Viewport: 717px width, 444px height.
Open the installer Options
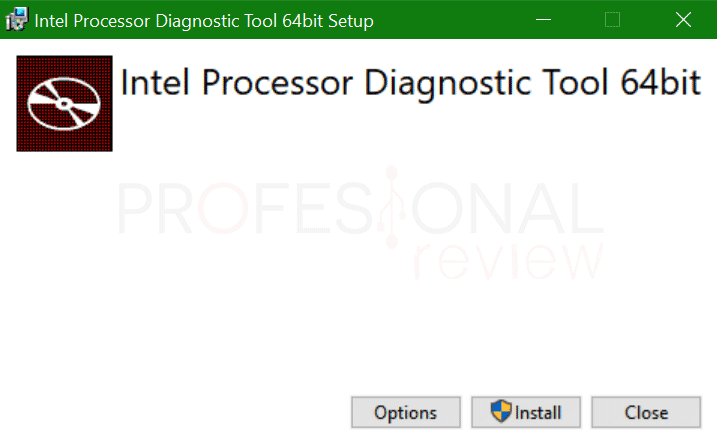tap(406, 412)
